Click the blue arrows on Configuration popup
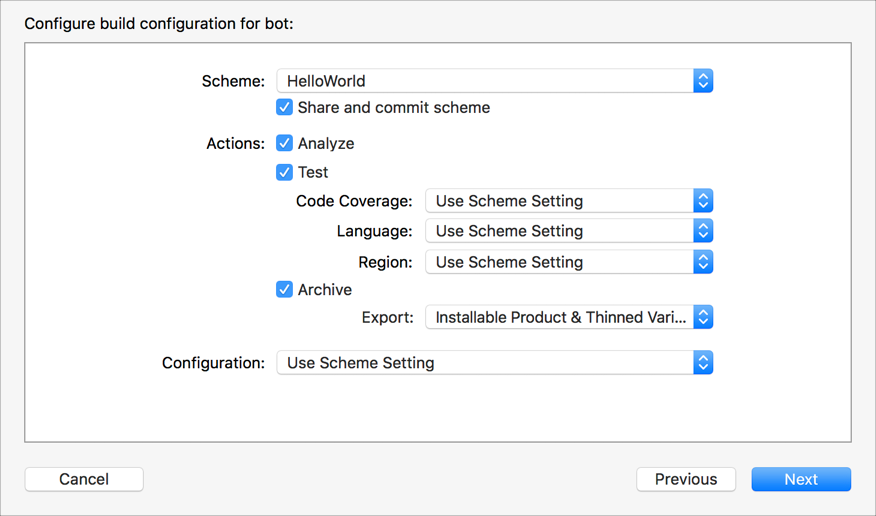The height and width of the screenshot is (516, 876). pyautogui.click(x=703, y=363)
